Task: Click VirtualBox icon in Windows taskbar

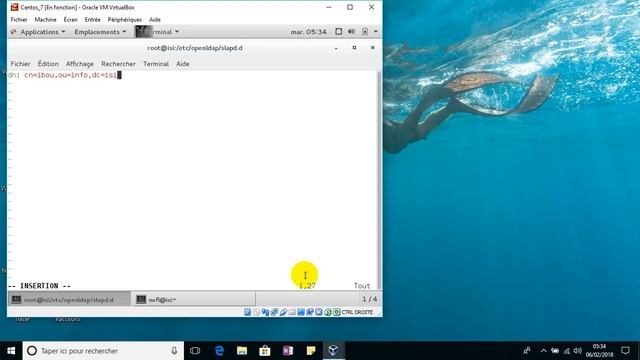Action: click(333, 351)
